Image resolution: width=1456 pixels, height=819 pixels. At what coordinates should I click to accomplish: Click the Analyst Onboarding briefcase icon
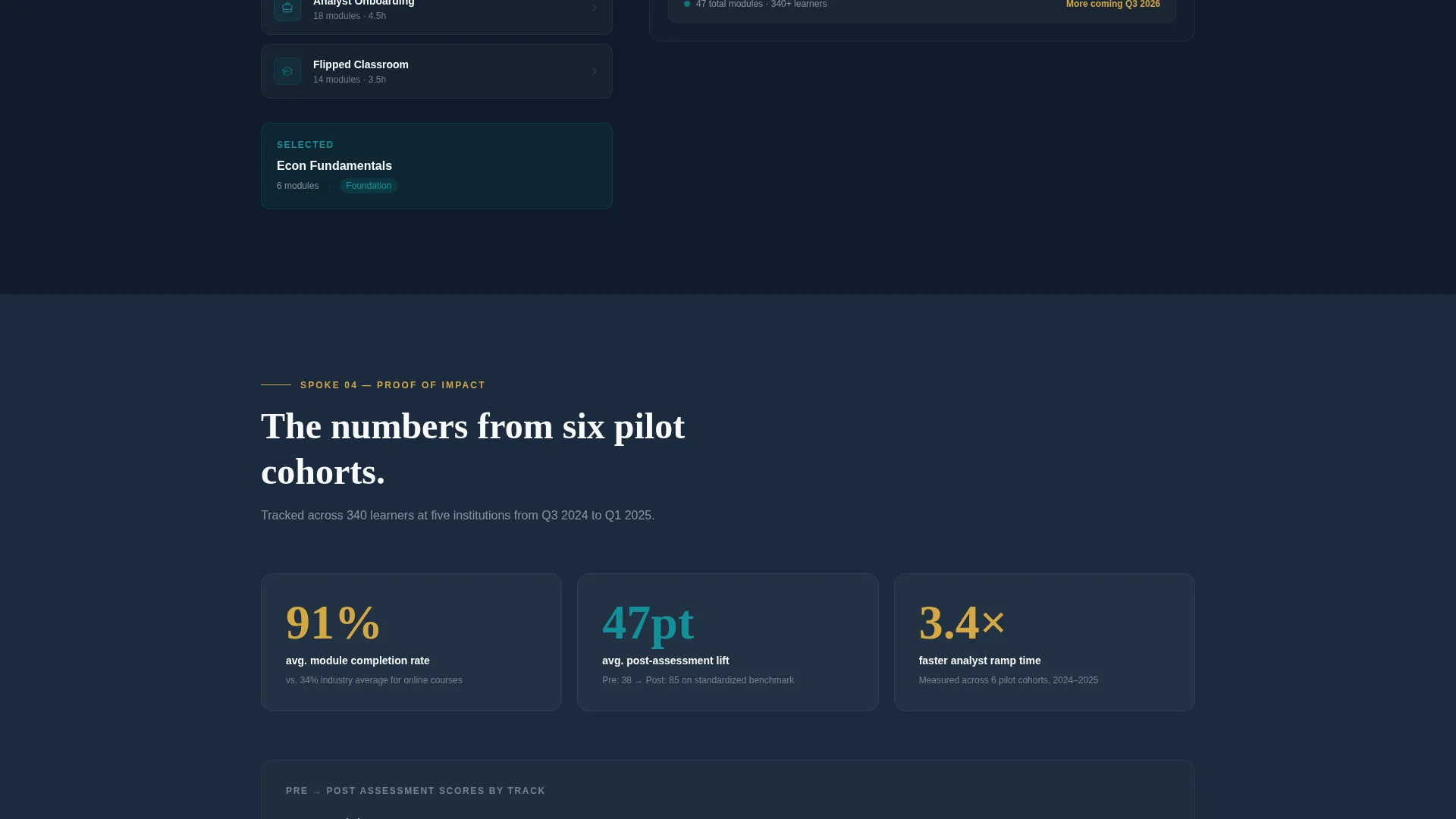tap(287, 9)
